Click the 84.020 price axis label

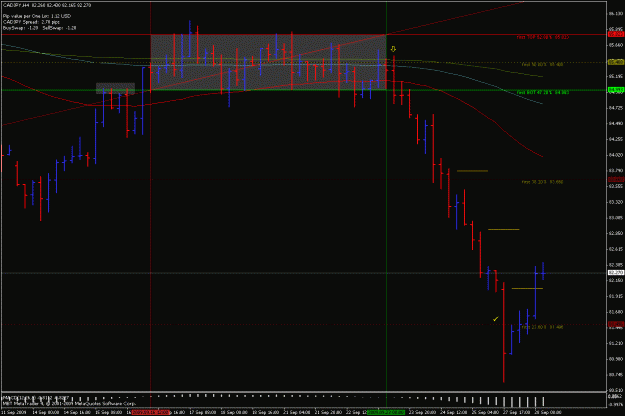click(616, 155)
